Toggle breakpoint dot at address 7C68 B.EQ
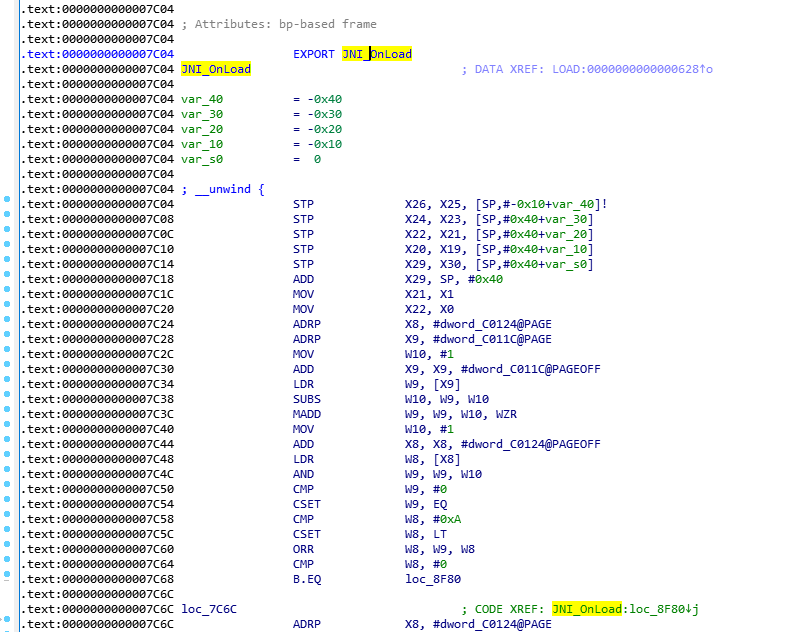The image size is (787, 632). coord(7,574)
